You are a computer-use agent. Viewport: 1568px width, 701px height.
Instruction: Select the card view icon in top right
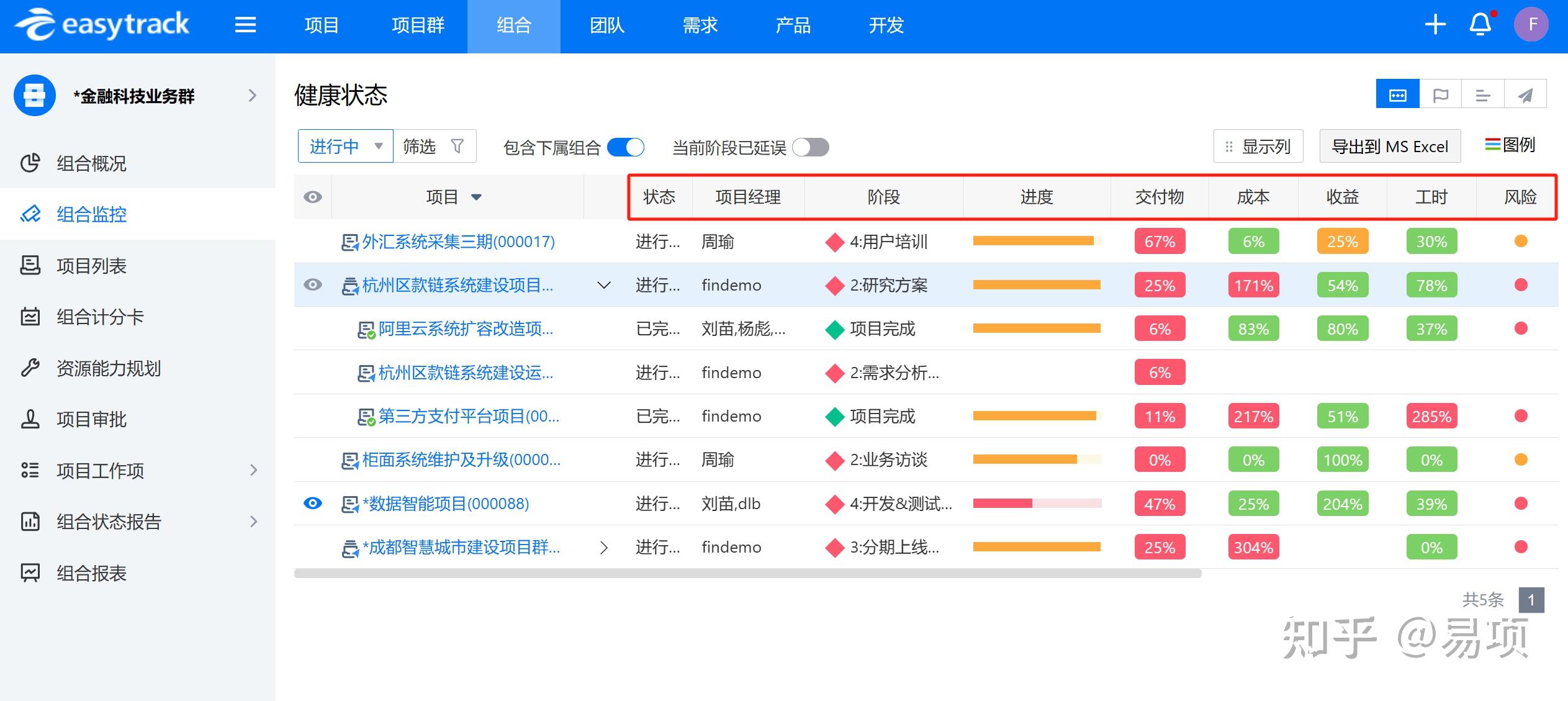pos(1397,94)
